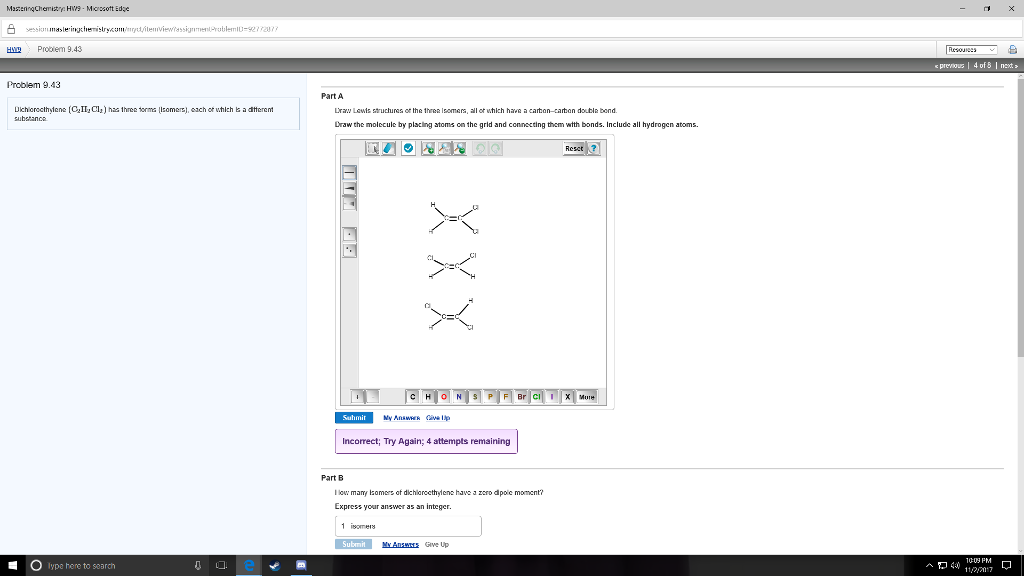Select the single bond tool
The height and width of the screenshot is (576, 1024).
[349, 172]
